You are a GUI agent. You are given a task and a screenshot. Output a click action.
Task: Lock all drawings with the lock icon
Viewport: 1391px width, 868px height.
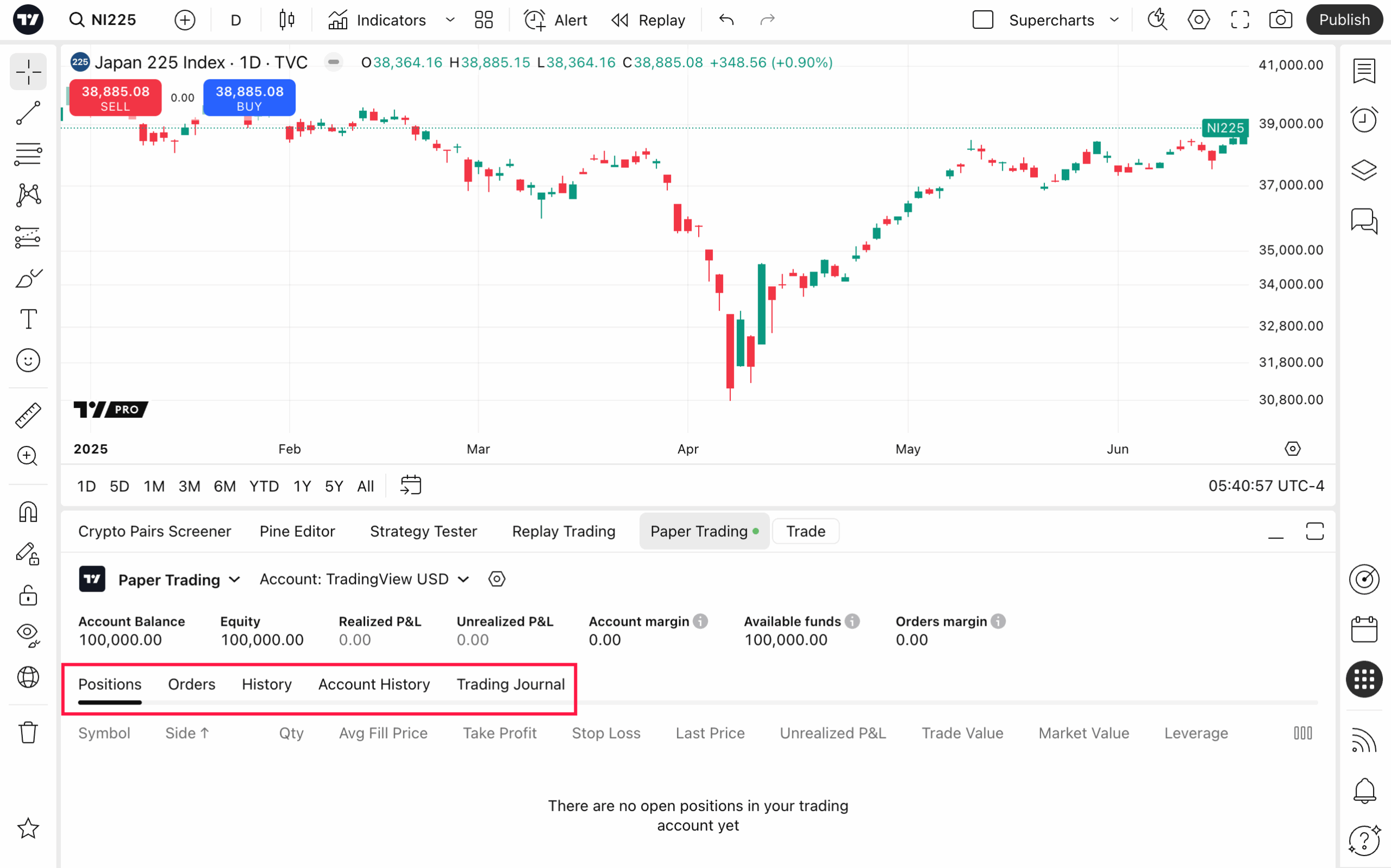(x=28, y=595)
